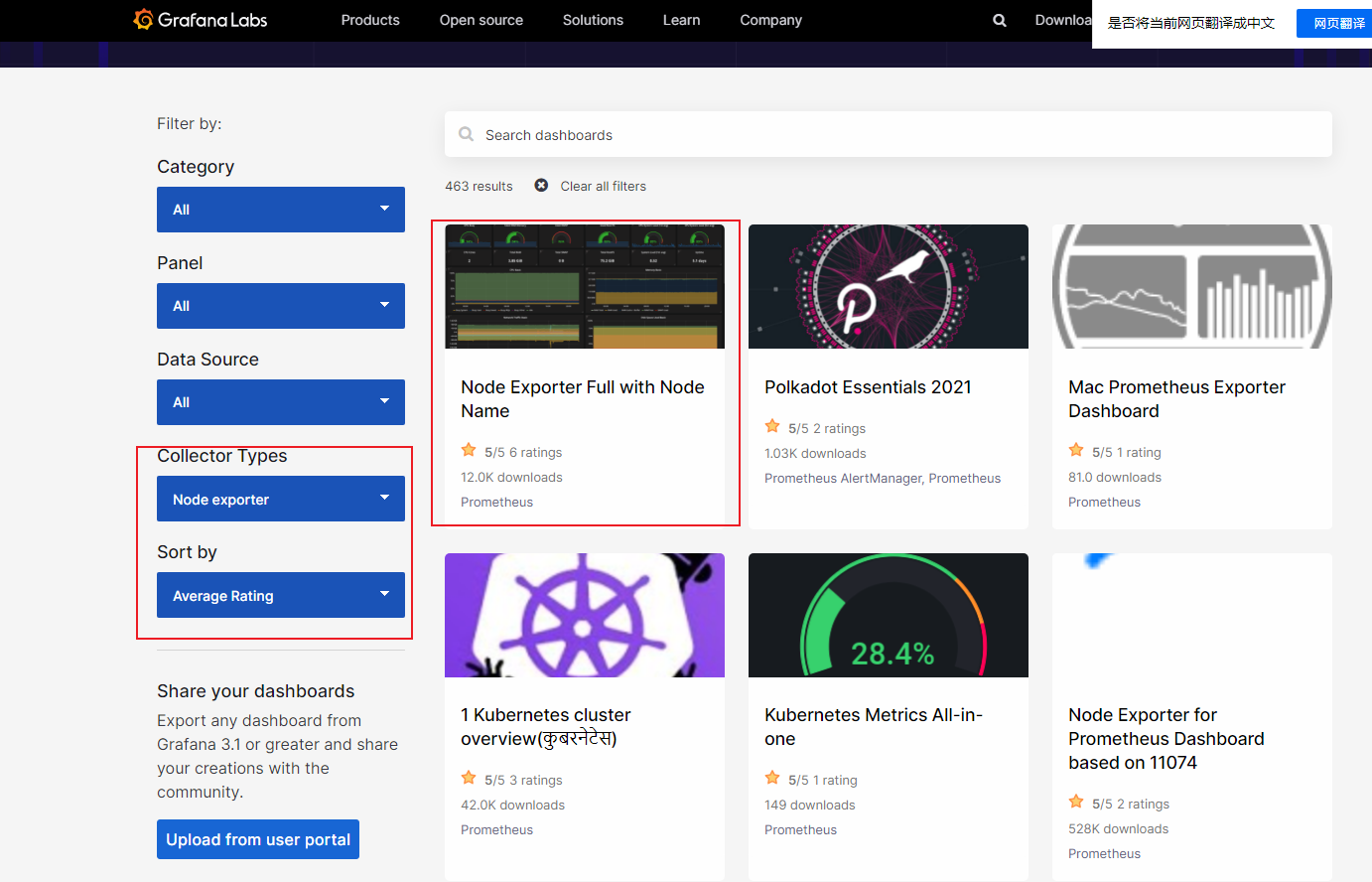Open Polkadot Essentials 2021 dashboard title

tap(868, 387)
